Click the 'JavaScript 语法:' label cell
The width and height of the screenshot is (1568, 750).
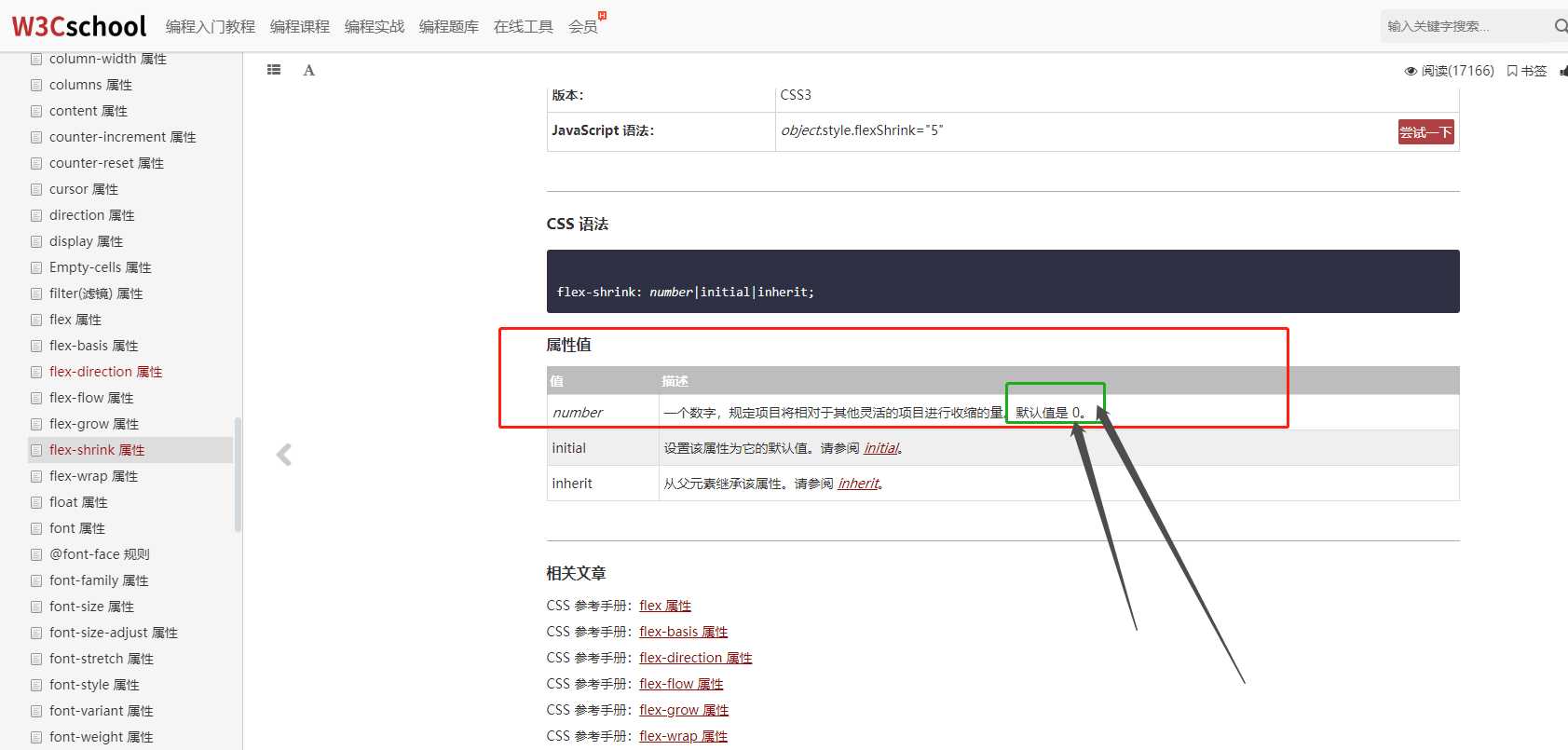pyautogui.click(x=661, y=131)
